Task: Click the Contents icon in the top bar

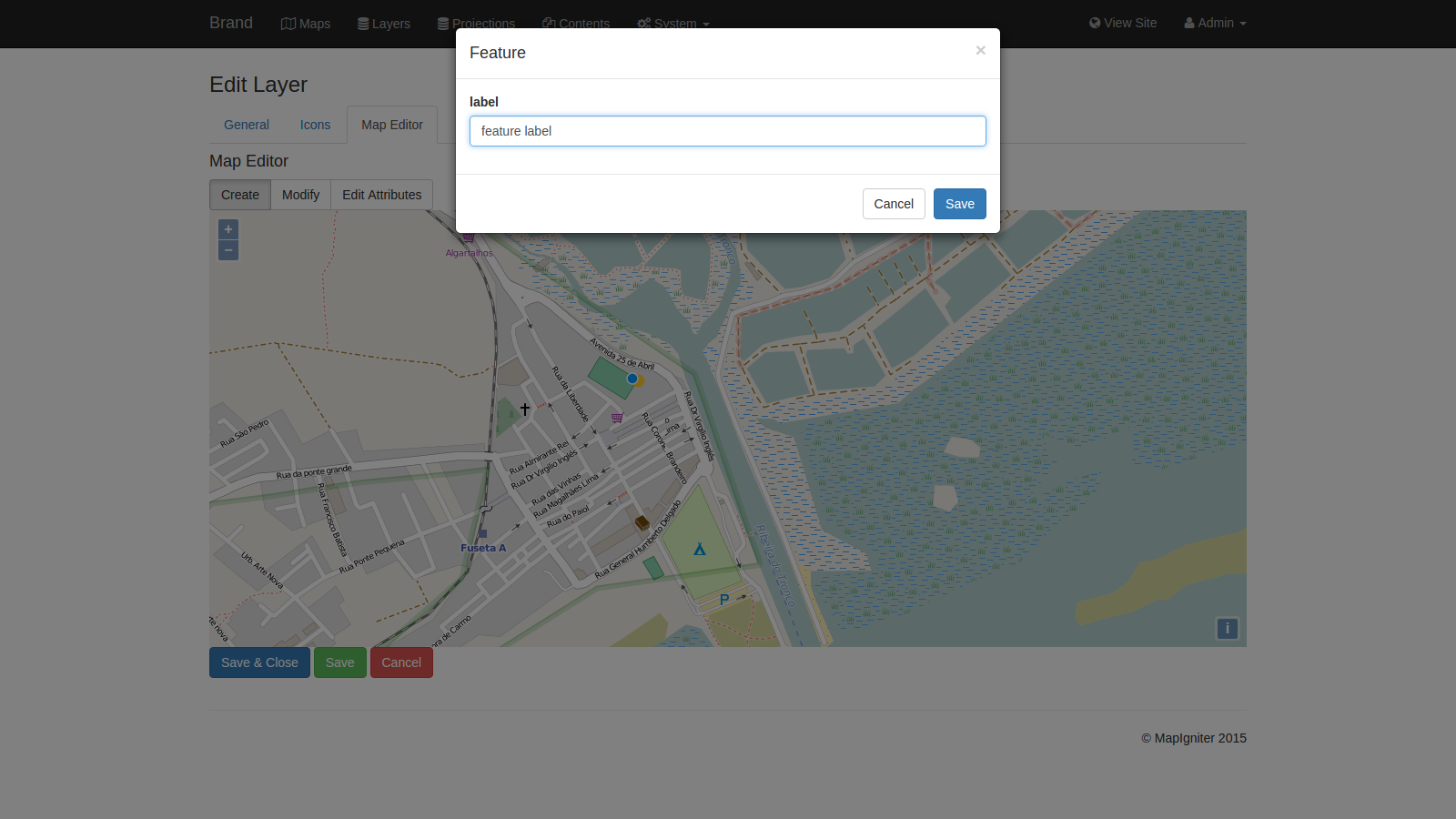Action: tap(548, 23)
